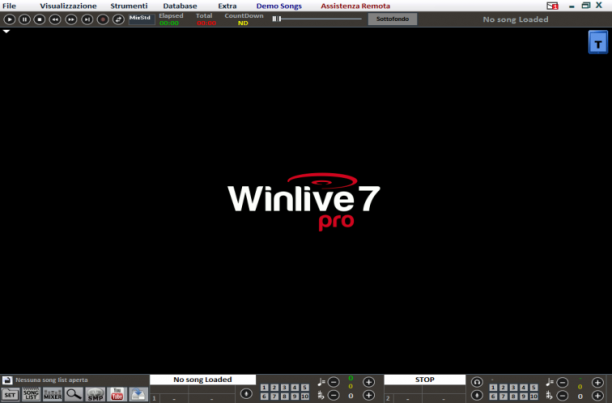The width and height of the screenshot is (612, 403).
Task: Select marker 3 on deck 1 number pad
Action: (x=285, y=387)
